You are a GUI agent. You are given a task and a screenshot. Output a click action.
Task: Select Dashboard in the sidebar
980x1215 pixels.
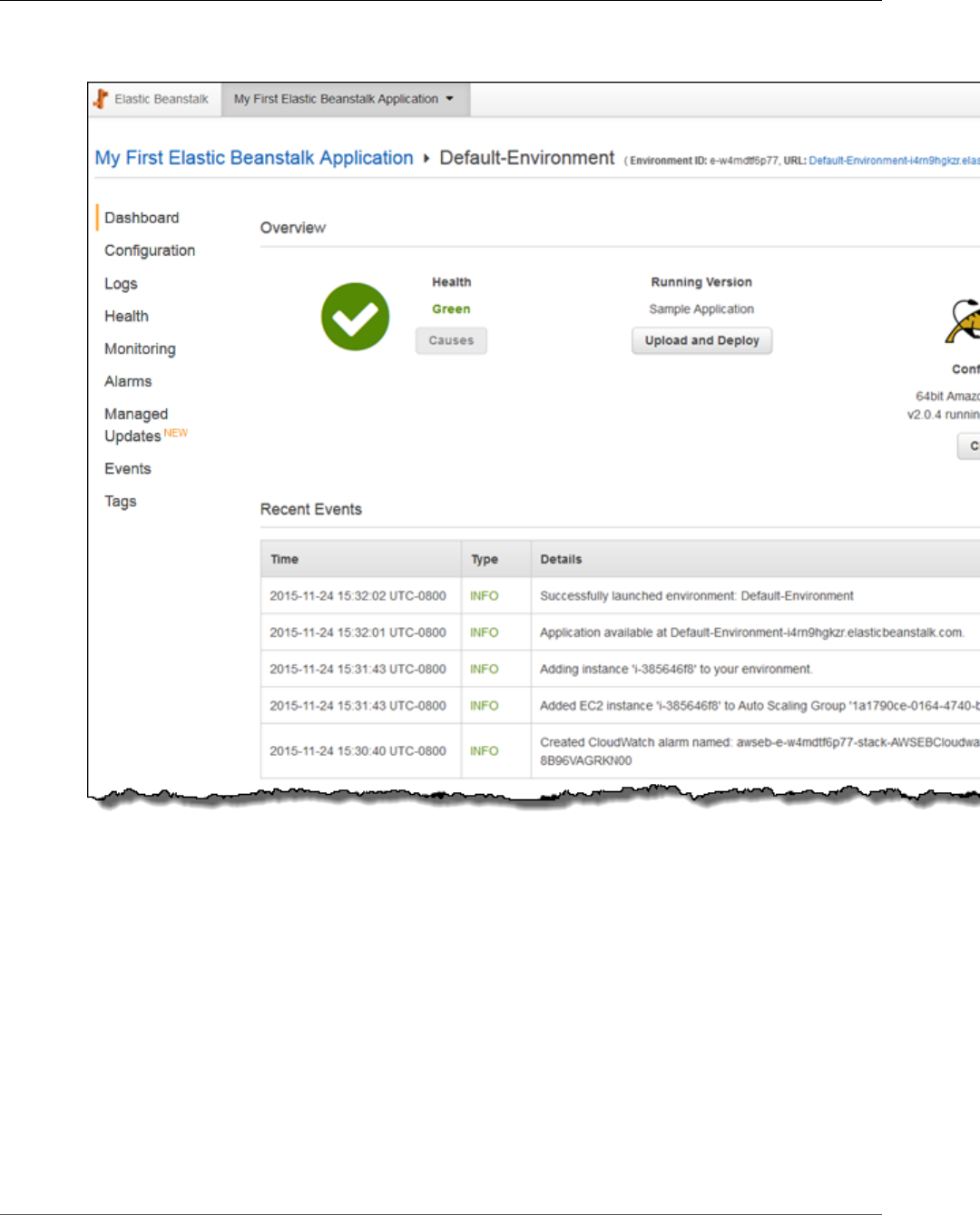(x=142, y=218)
